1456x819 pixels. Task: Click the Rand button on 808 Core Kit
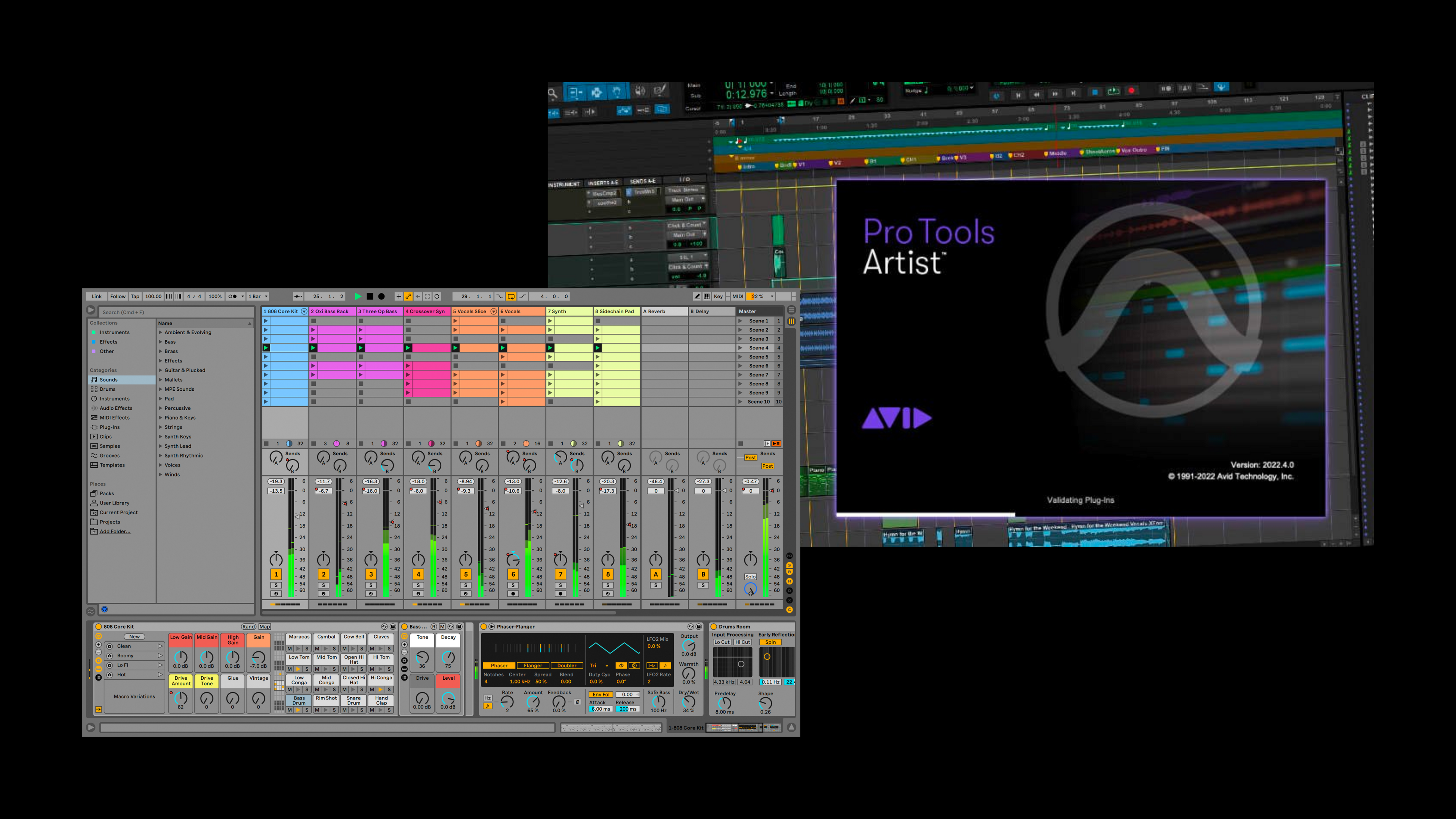tap(249, 627)
